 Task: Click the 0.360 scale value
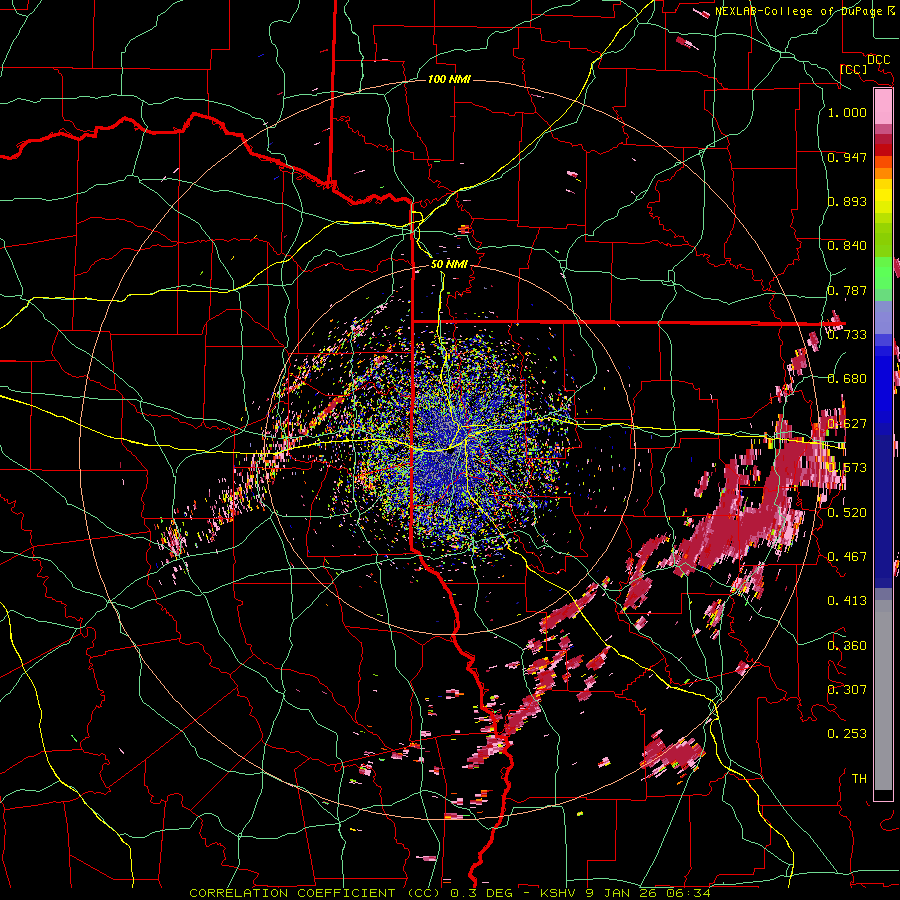click(847, 646)
